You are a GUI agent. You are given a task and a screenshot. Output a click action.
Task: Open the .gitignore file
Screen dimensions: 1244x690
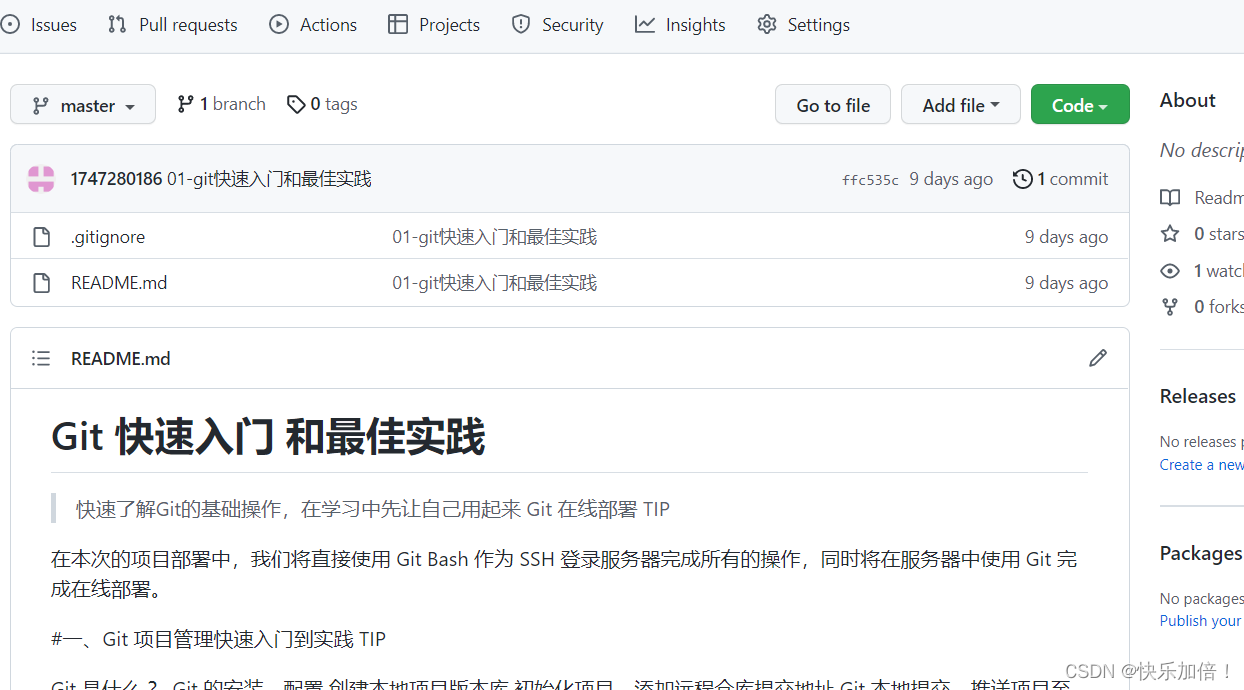point(108,237)
